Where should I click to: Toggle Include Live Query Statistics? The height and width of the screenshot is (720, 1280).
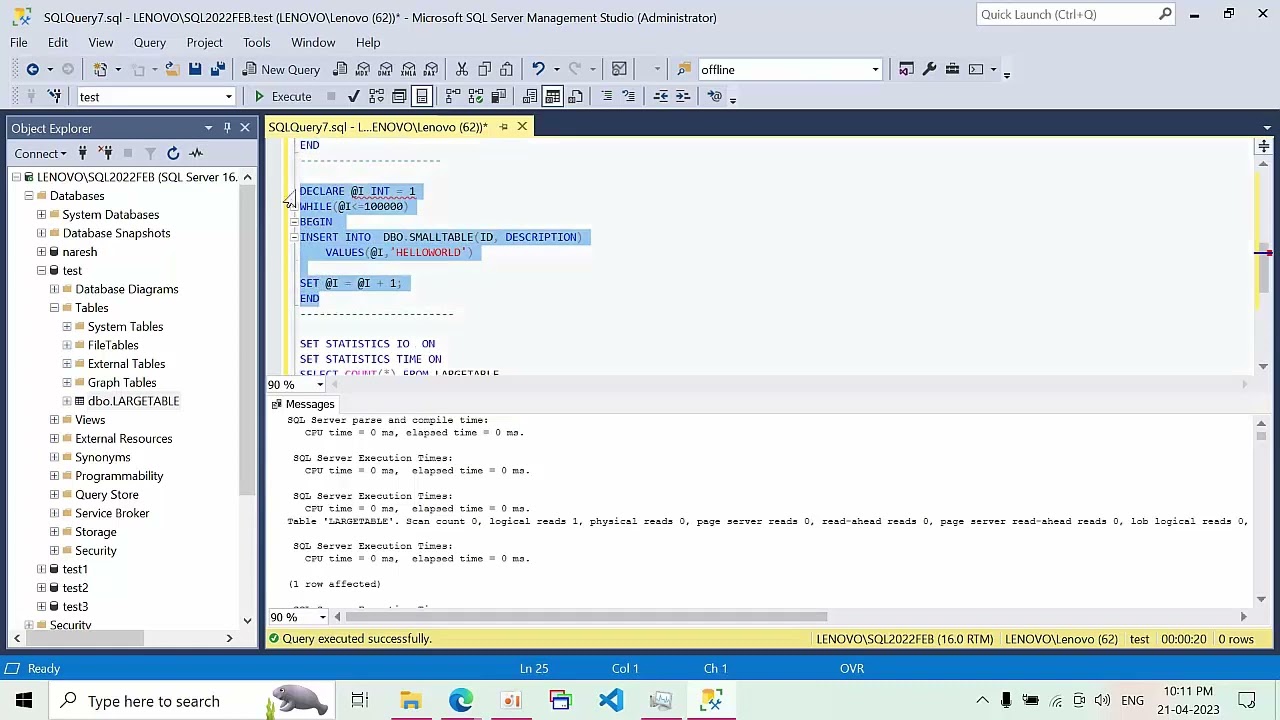(x=476, y=96)
